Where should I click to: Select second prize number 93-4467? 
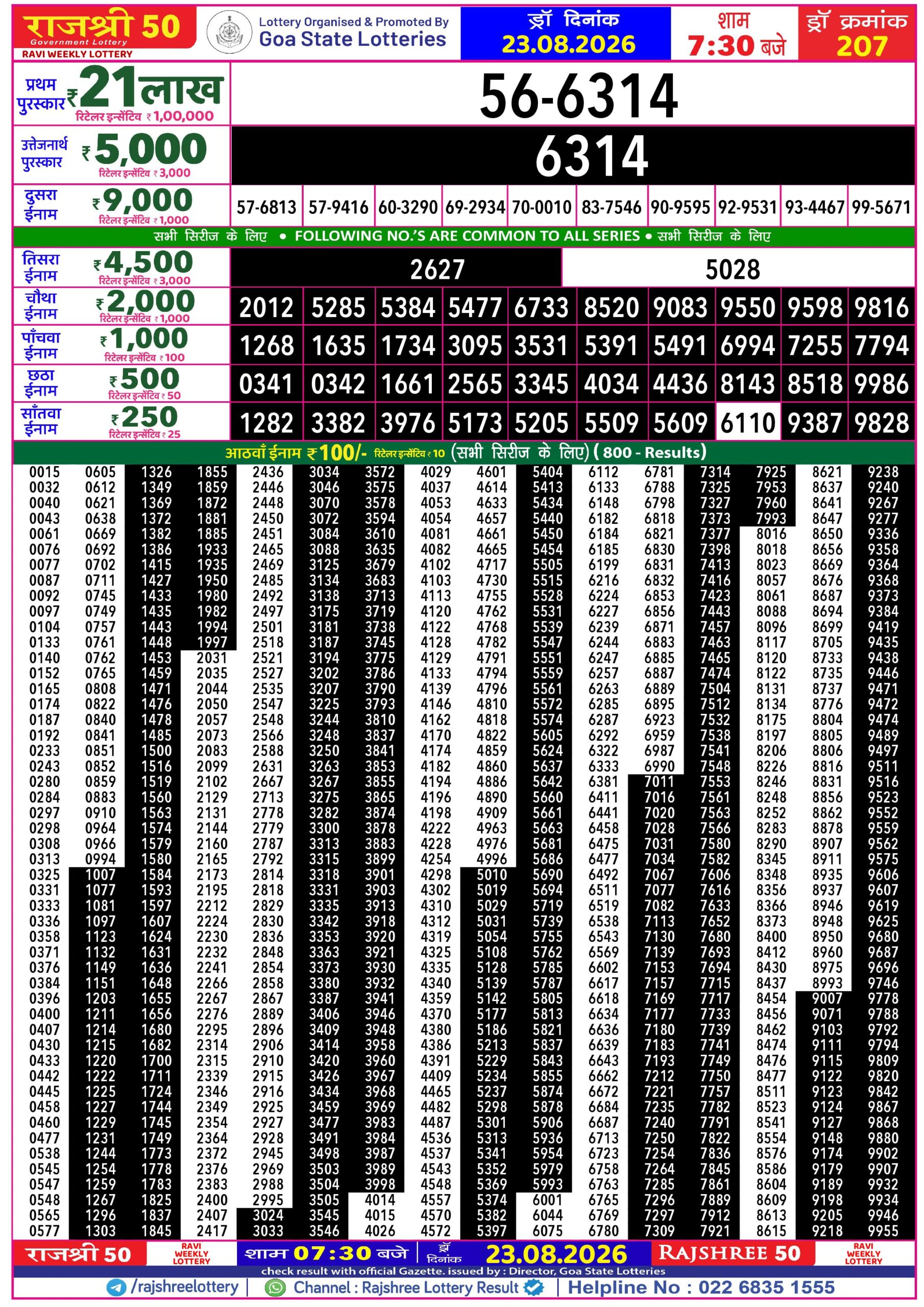pos(815,207)
